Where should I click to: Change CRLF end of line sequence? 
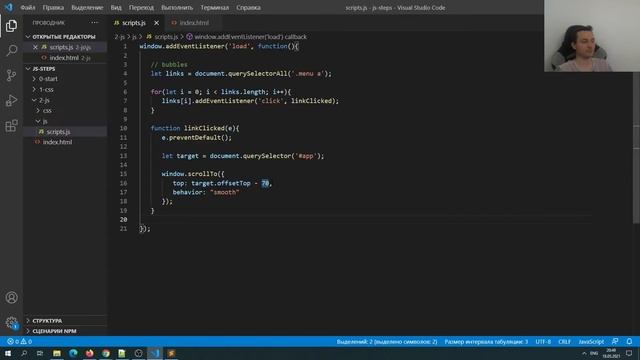(564, 342)
